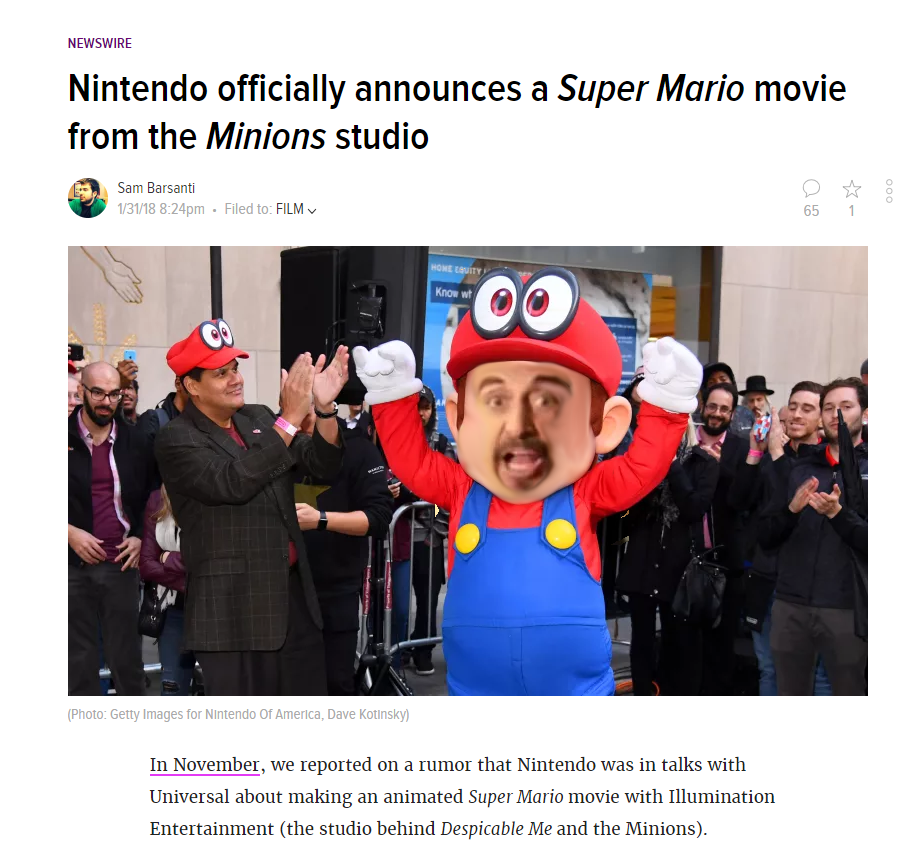Screen dimensions: 898x843
Task: Click the Filed to label
Action: [248, 209]
